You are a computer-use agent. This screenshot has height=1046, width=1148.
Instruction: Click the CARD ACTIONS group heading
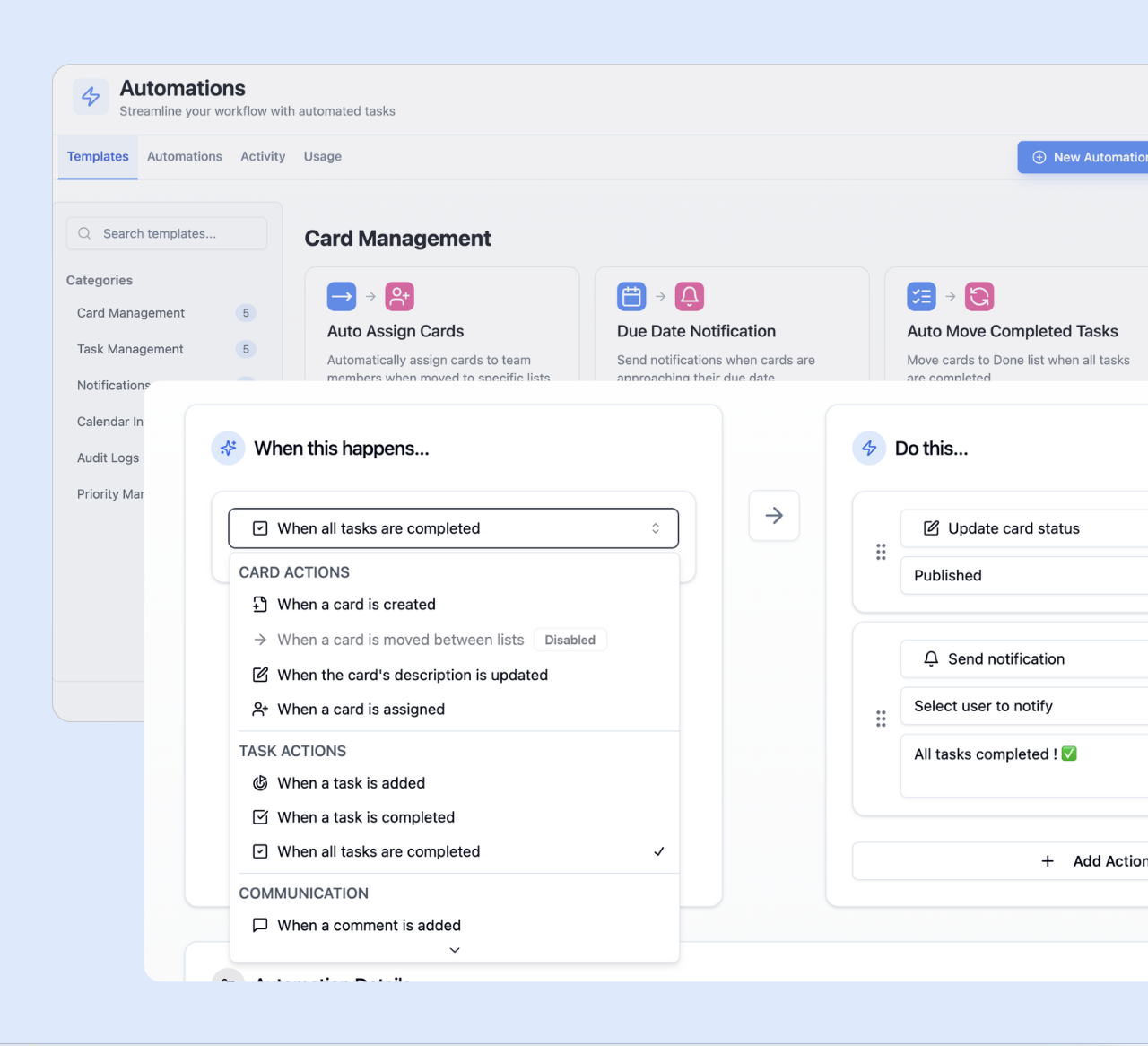(x=294, y=572)
